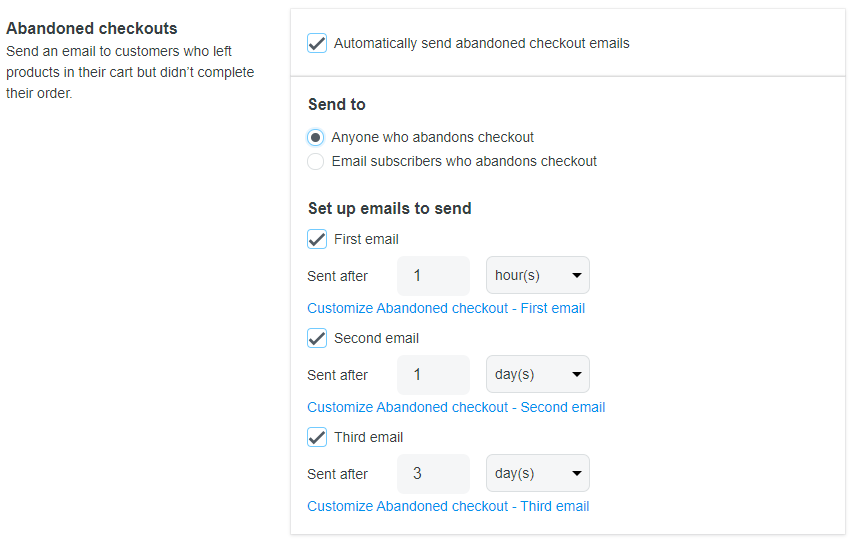This screenshot has width=852, height=539.
Task: Open Customize Abandoned checkout - Second email link
Action: click(456, 407)
